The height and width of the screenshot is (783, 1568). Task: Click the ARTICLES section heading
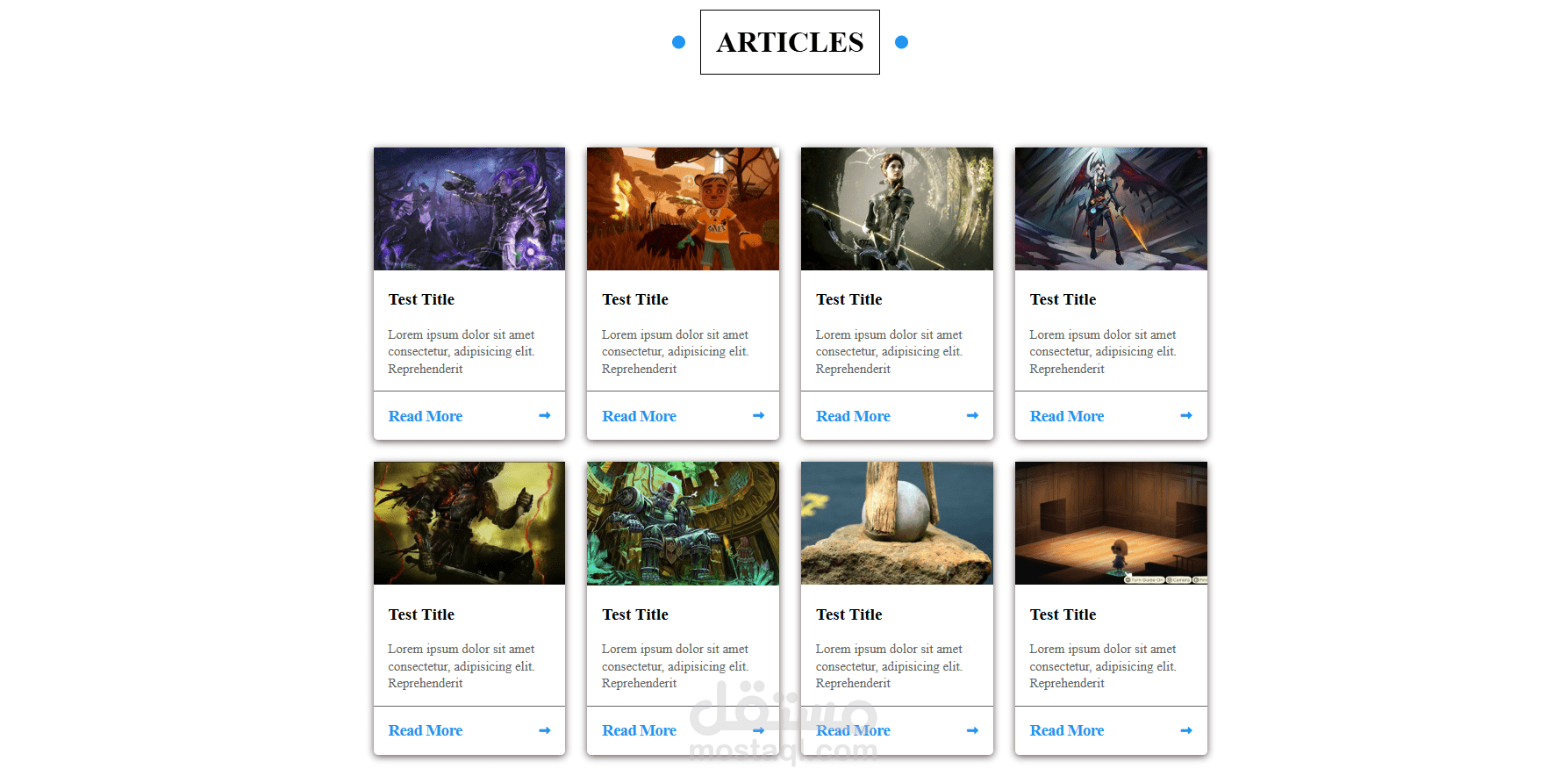tap(790, 42)
